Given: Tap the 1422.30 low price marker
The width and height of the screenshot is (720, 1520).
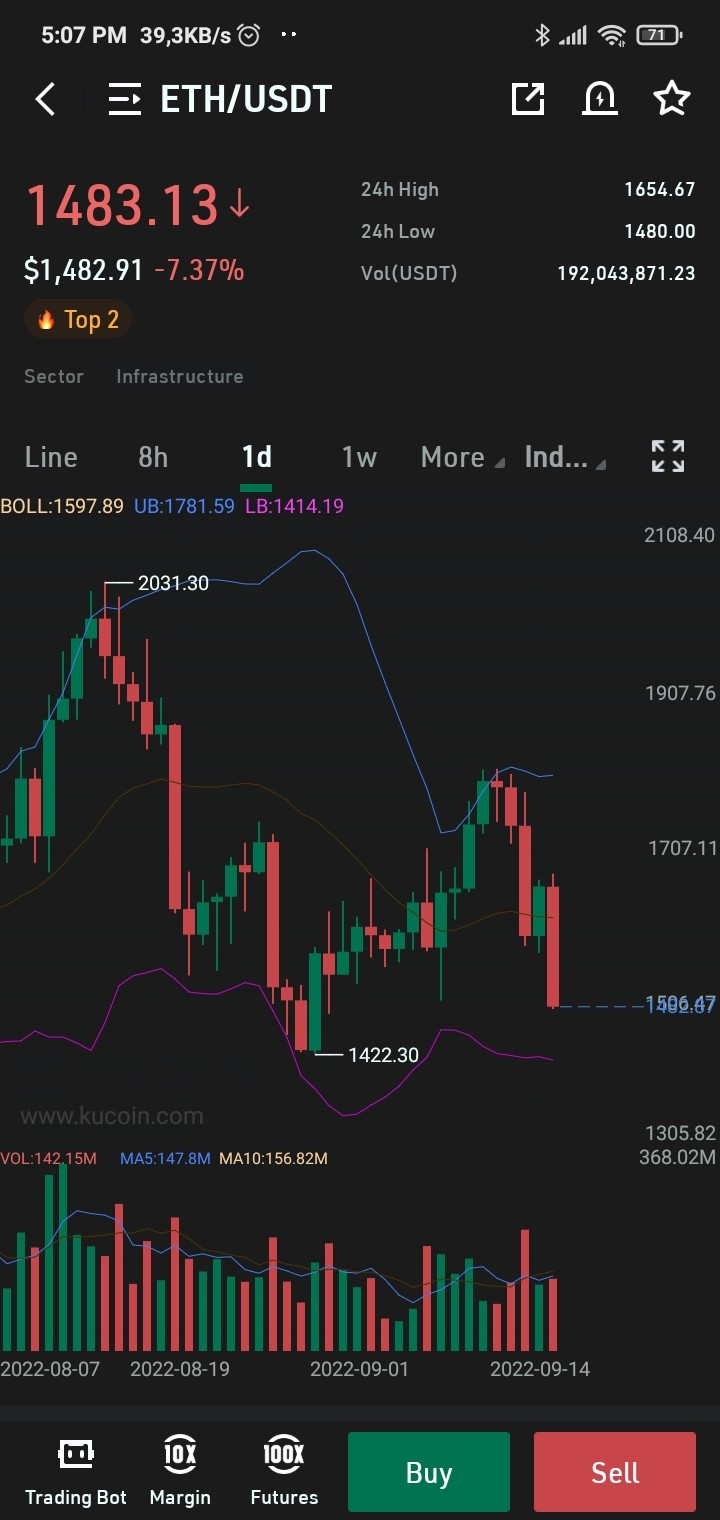Looking at the screenshot, I should [x=383, y=1054].
